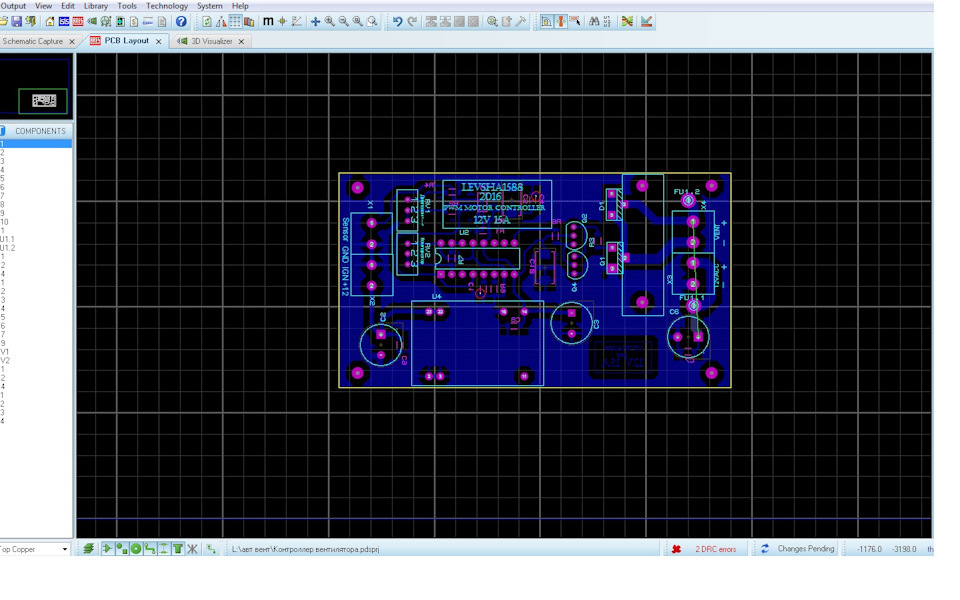Open the View menu
This screenshot has width=960, height=600.
(43, 6)
